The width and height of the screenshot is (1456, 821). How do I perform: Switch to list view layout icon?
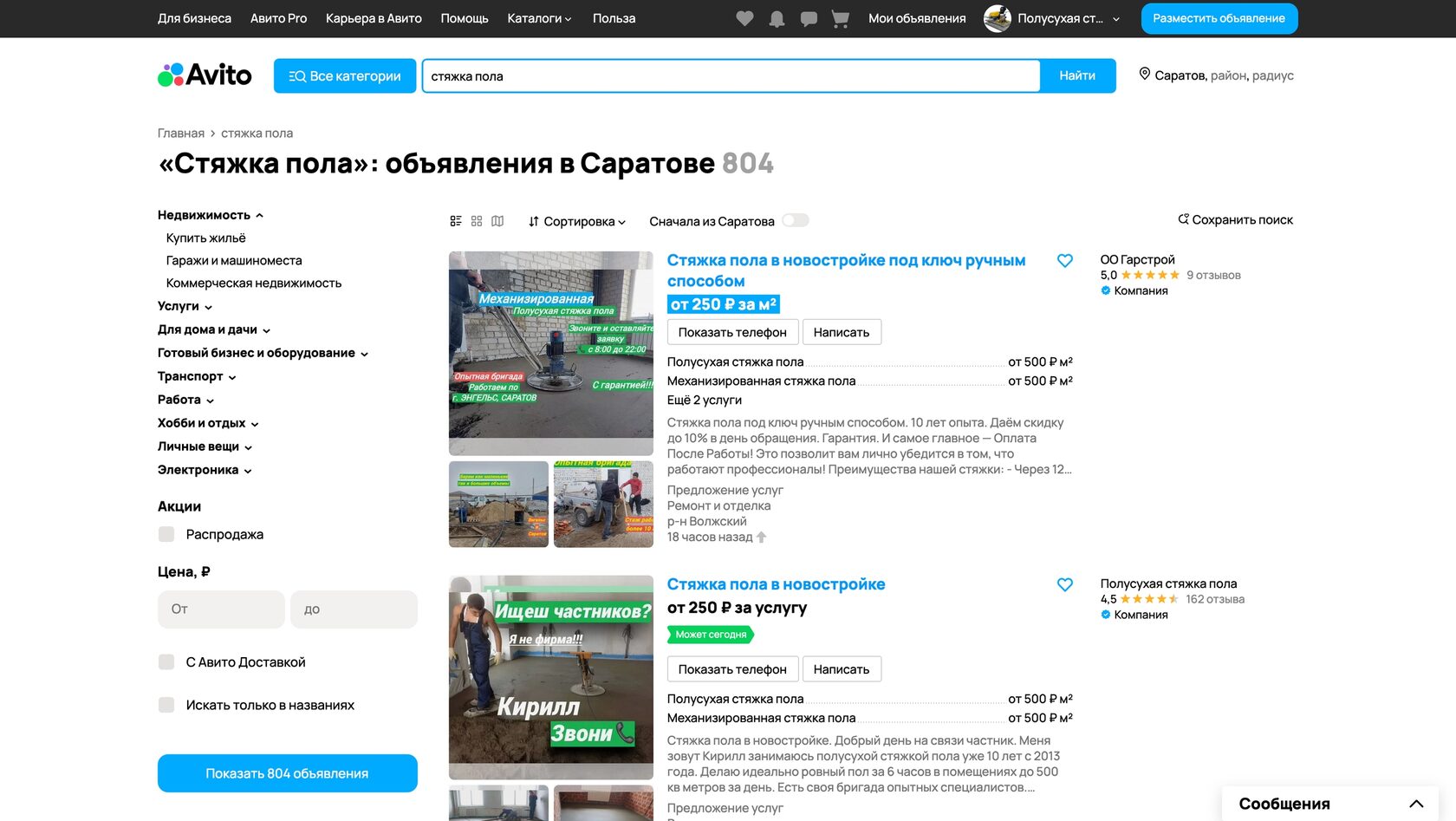pos(456,221)
